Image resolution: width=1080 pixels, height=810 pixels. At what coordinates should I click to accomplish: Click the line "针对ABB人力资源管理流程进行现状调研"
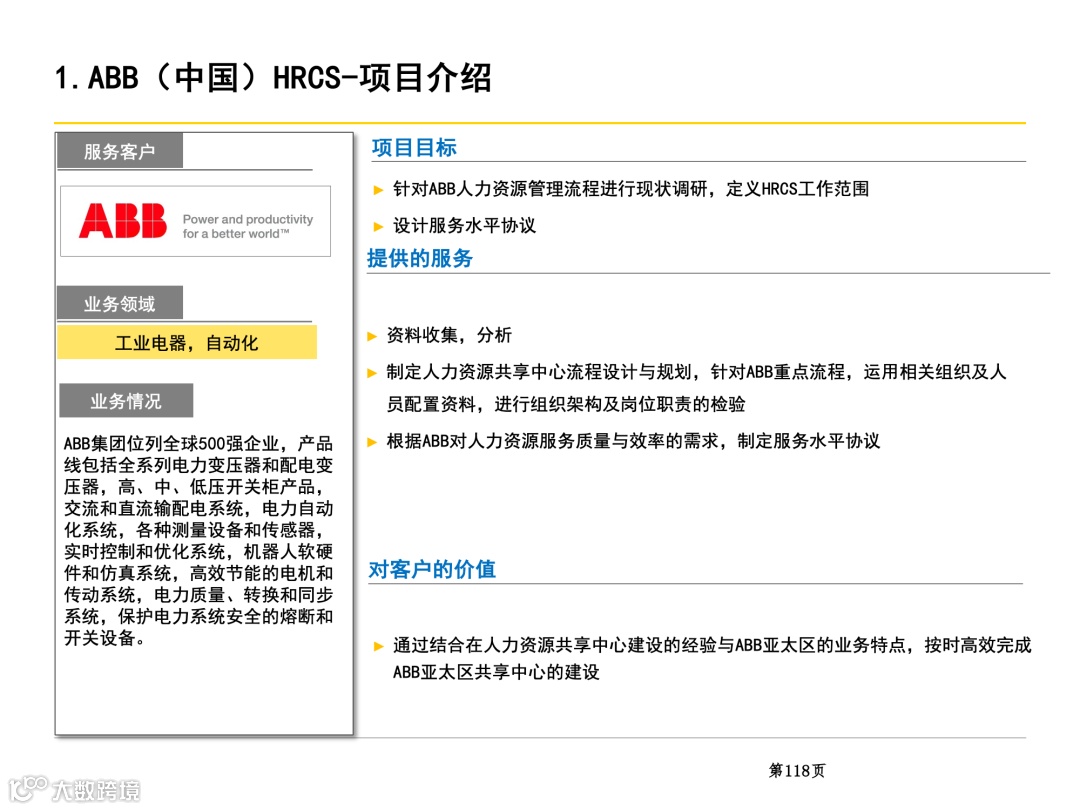click(630, 189)
